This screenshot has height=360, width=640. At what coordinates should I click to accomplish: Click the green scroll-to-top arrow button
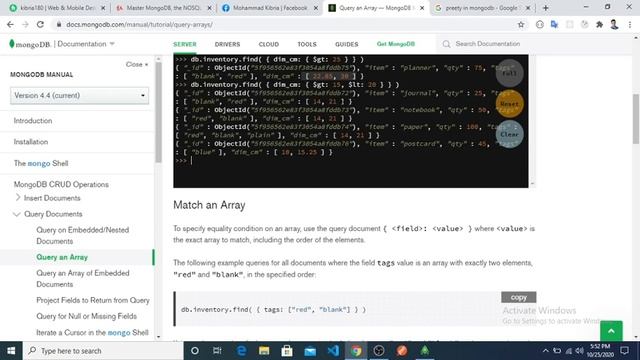tap(611, 331)
